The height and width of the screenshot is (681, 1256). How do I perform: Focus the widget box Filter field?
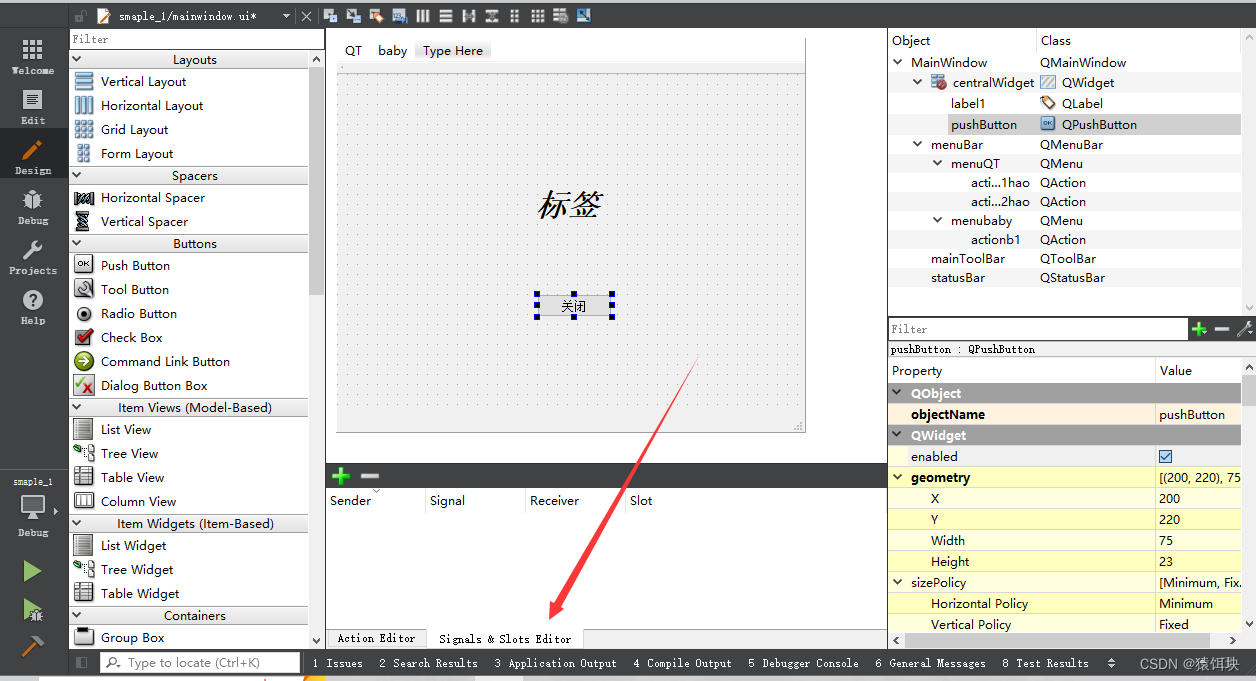pos(196,39)
